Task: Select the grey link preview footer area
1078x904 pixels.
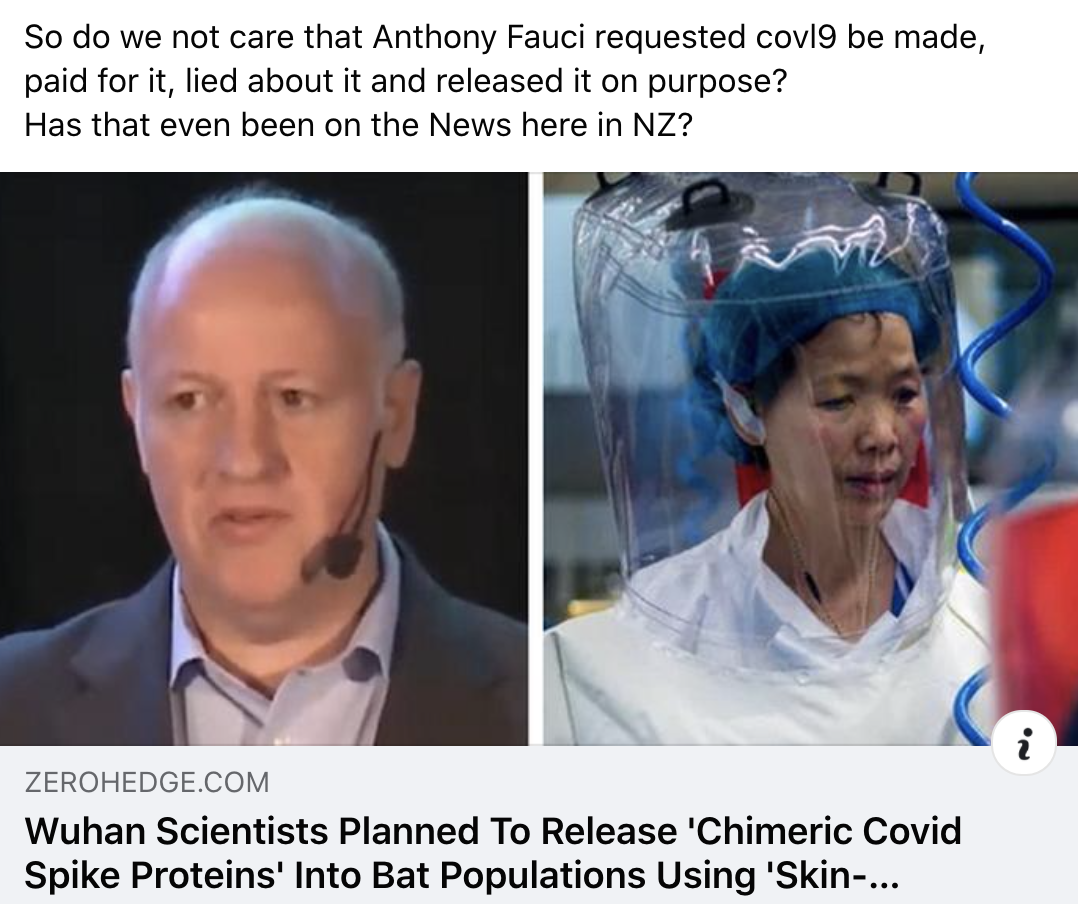Action: click(539, 825)
